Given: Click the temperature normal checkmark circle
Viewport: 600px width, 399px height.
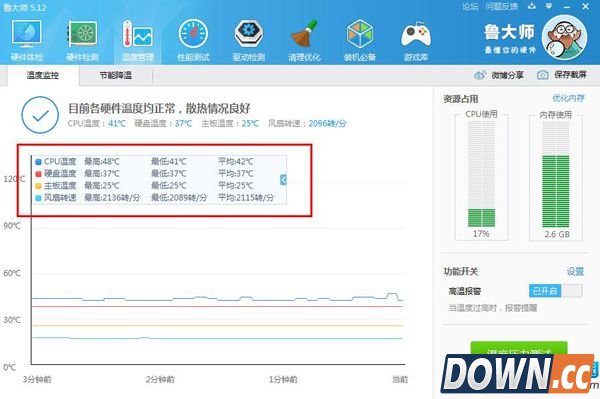Looking at the screenshot, I should [x=40, y=115].
